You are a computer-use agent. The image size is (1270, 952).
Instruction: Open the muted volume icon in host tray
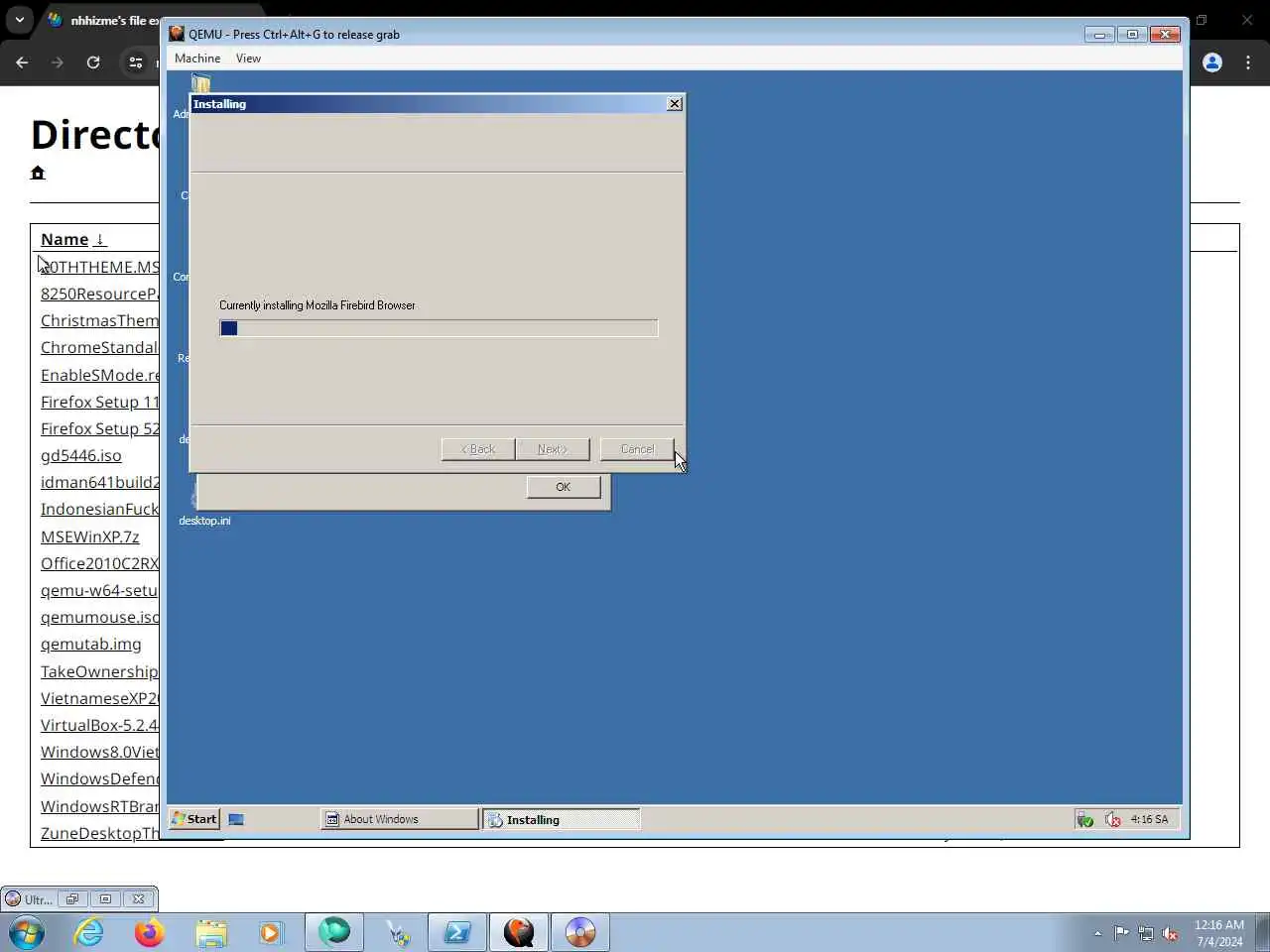click(1170, 933)
